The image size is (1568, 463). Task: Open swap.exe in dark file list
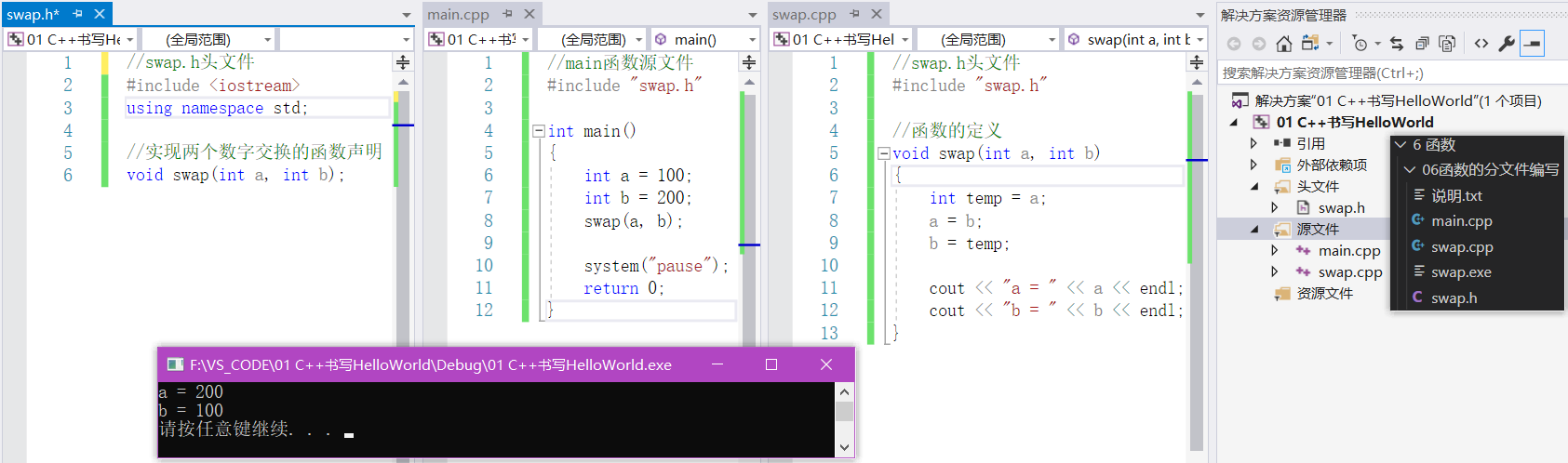(x=1461, y=272)
